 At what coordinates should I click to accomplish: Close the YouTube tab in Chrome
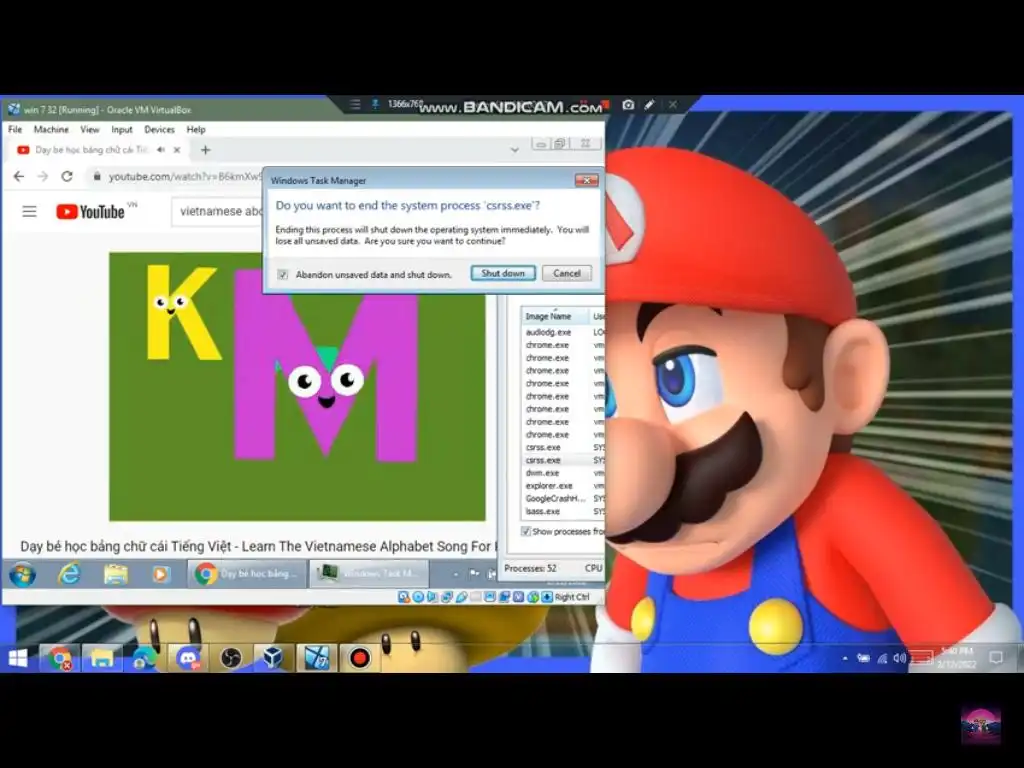[x=177, y=150]
